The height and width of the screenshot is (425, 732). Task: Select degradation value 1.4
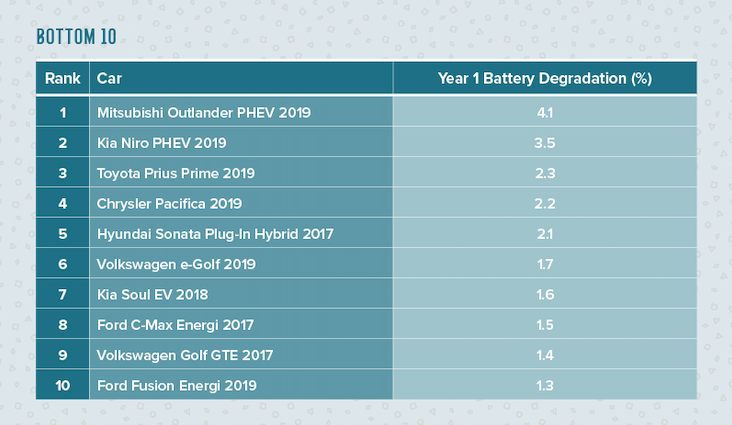pyautogui.click(x=545, y=355)
